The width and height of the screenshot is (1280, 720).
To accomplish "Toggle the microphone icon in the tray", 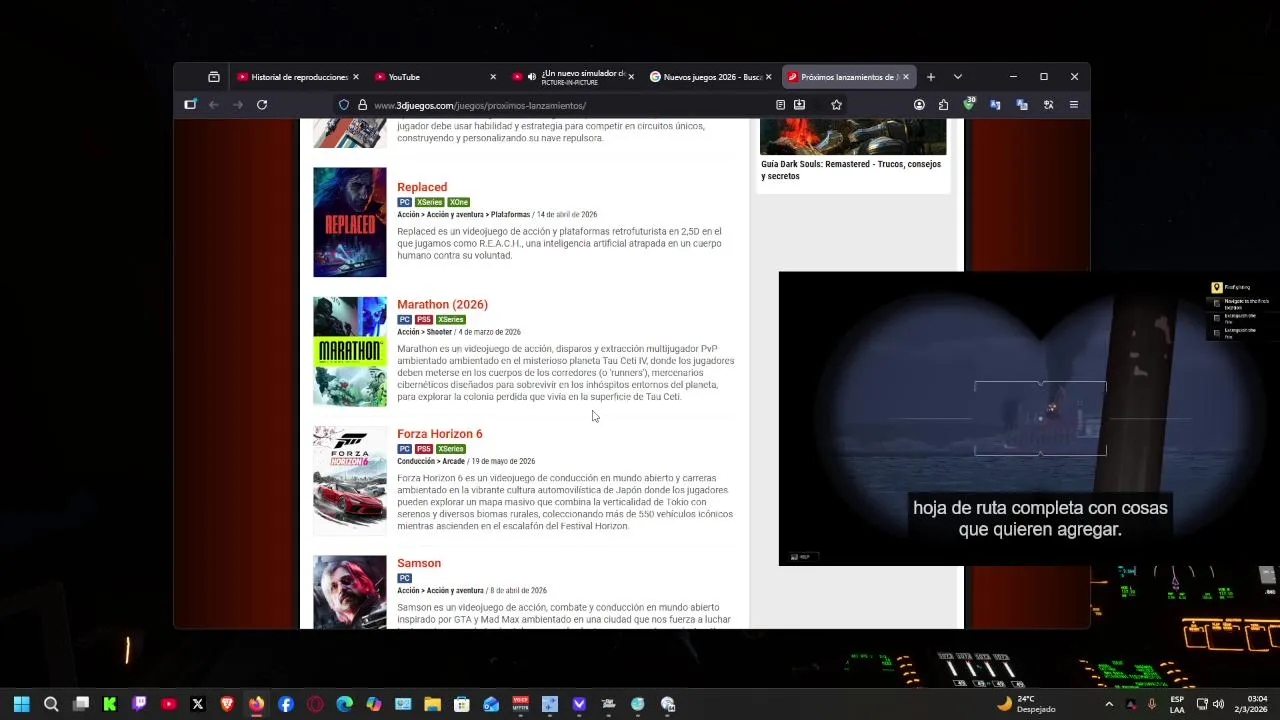I will 1152,704.
